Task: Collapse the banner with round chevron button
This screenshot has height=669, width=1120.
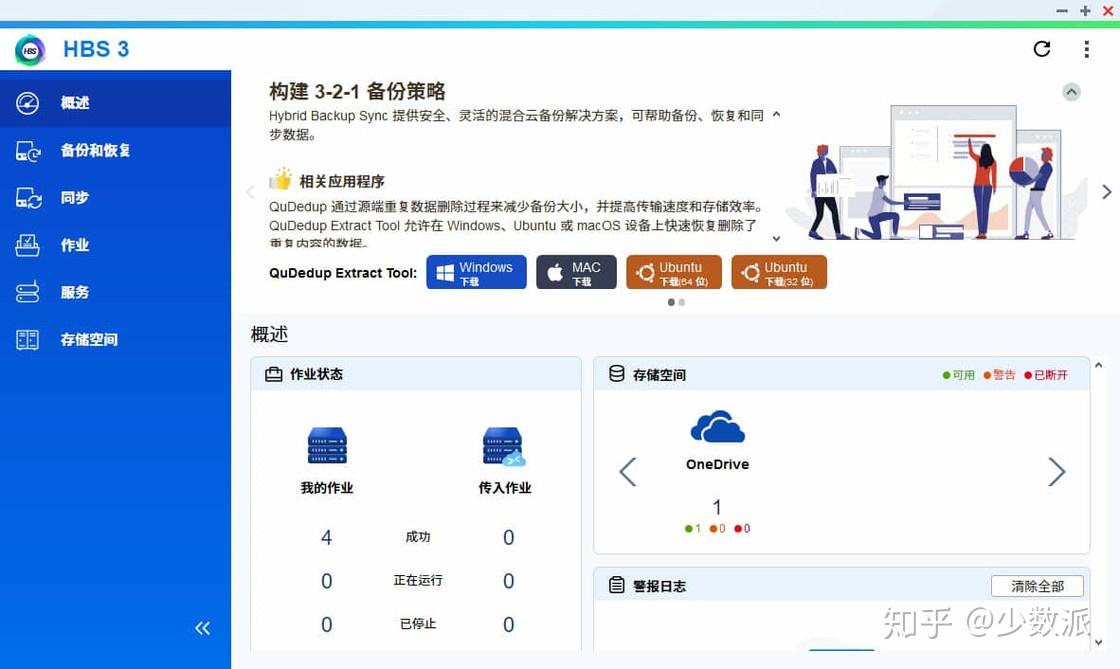Action: (1071, 92)
